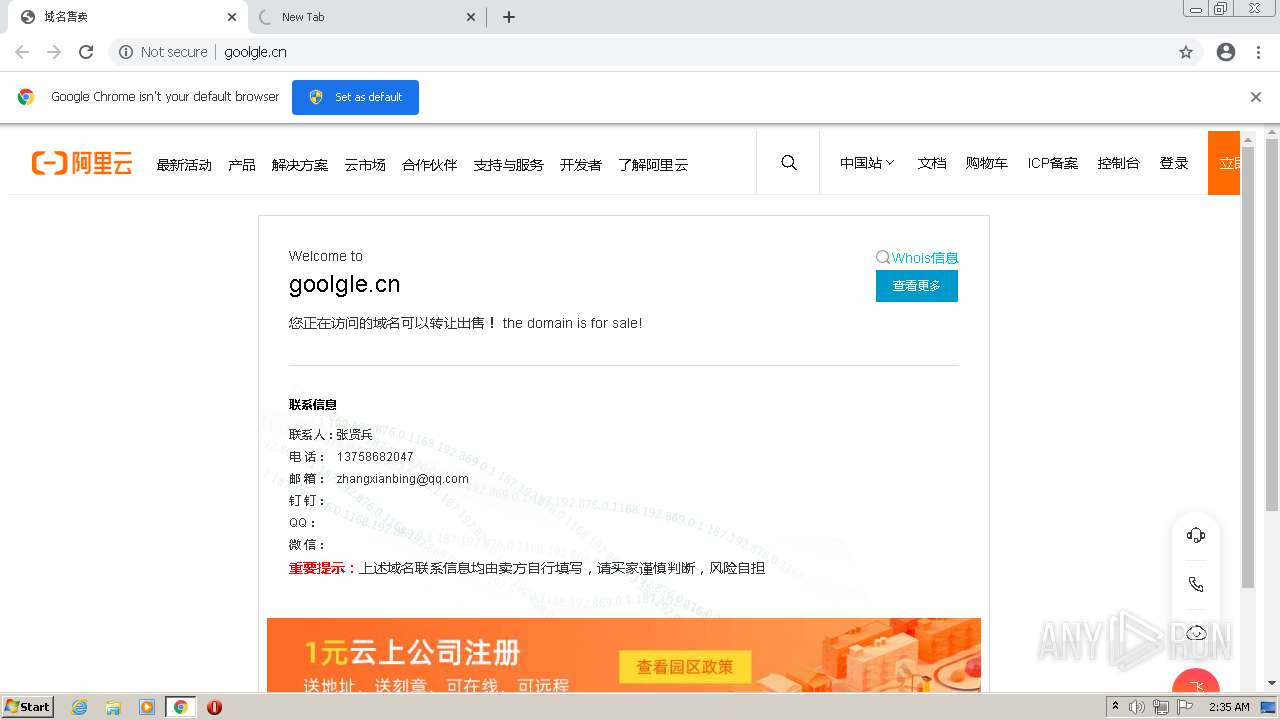Click the ICP备案 link
Viewport: 1280px width, 720px height.
(x=1053, y=163)
